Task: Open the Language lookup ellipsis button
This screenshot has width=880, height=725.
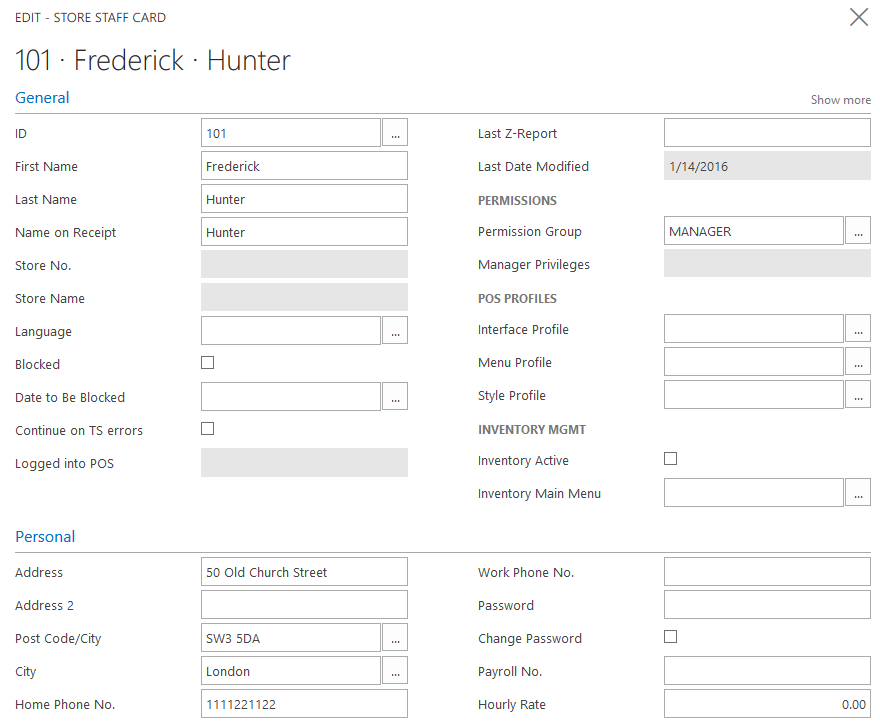Action: point(395,331)
